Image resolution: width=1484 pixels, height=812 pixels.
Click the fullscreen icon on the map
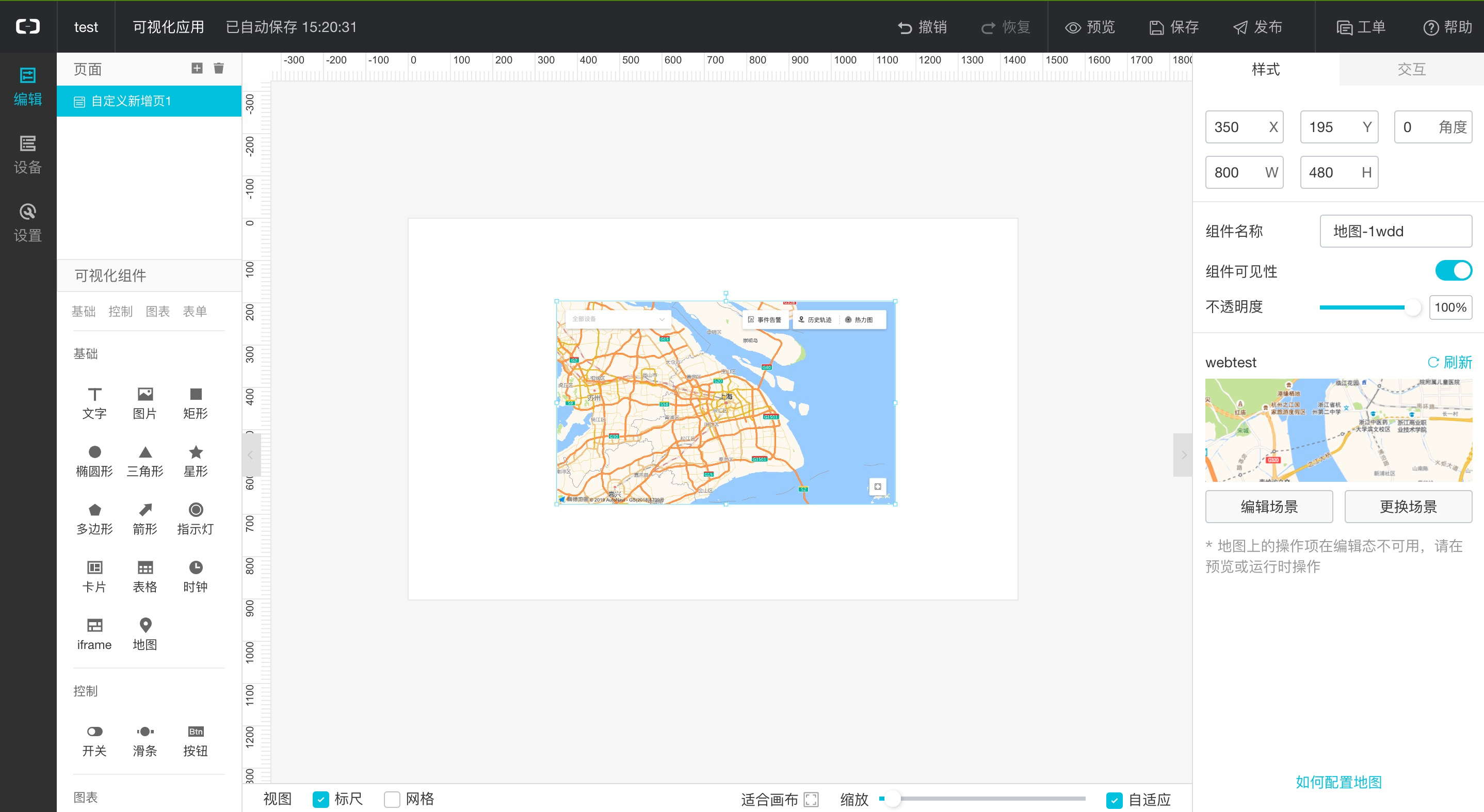(877, 486)
